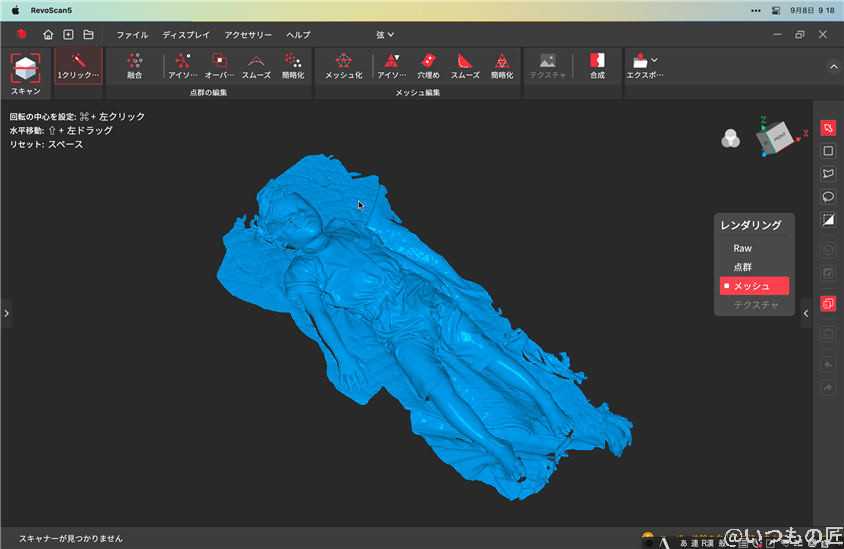
Task: Open the アクセサリー menu
Action: (248, 35)
